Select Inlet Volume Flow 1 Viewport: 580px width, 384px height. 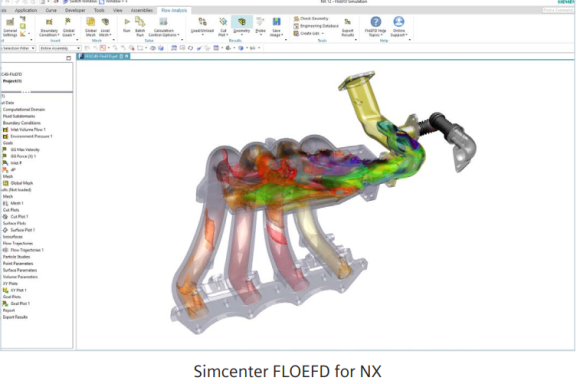[24, 129]
